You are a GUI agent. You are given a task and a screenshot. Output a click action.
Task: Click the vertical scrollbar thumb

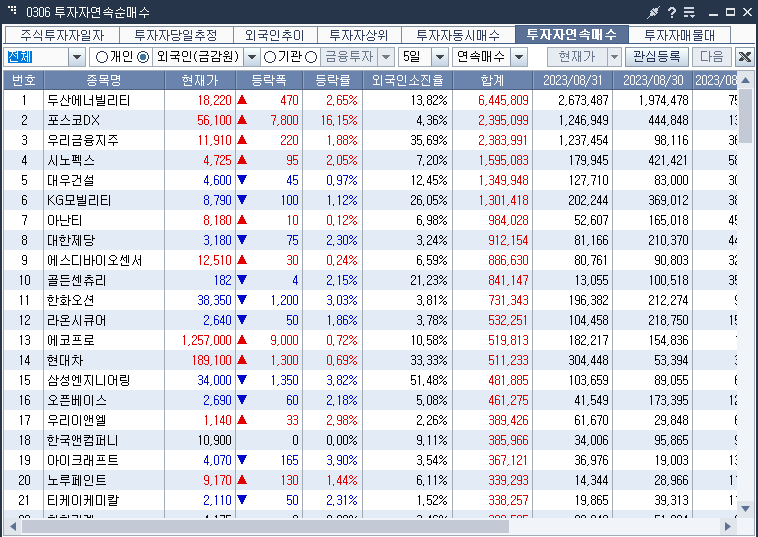pyautogui.click(x=745, y=115)
